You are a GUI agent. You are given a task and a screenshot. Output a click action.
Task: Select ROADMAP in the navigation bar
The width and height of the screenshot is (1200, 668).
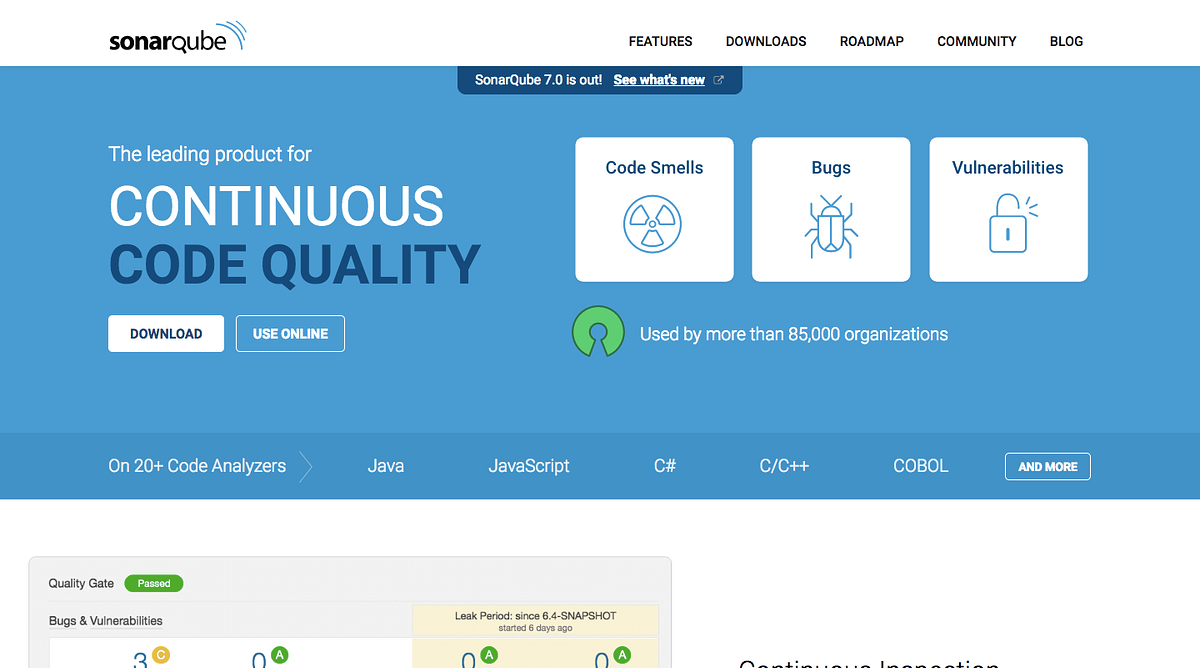871,41
